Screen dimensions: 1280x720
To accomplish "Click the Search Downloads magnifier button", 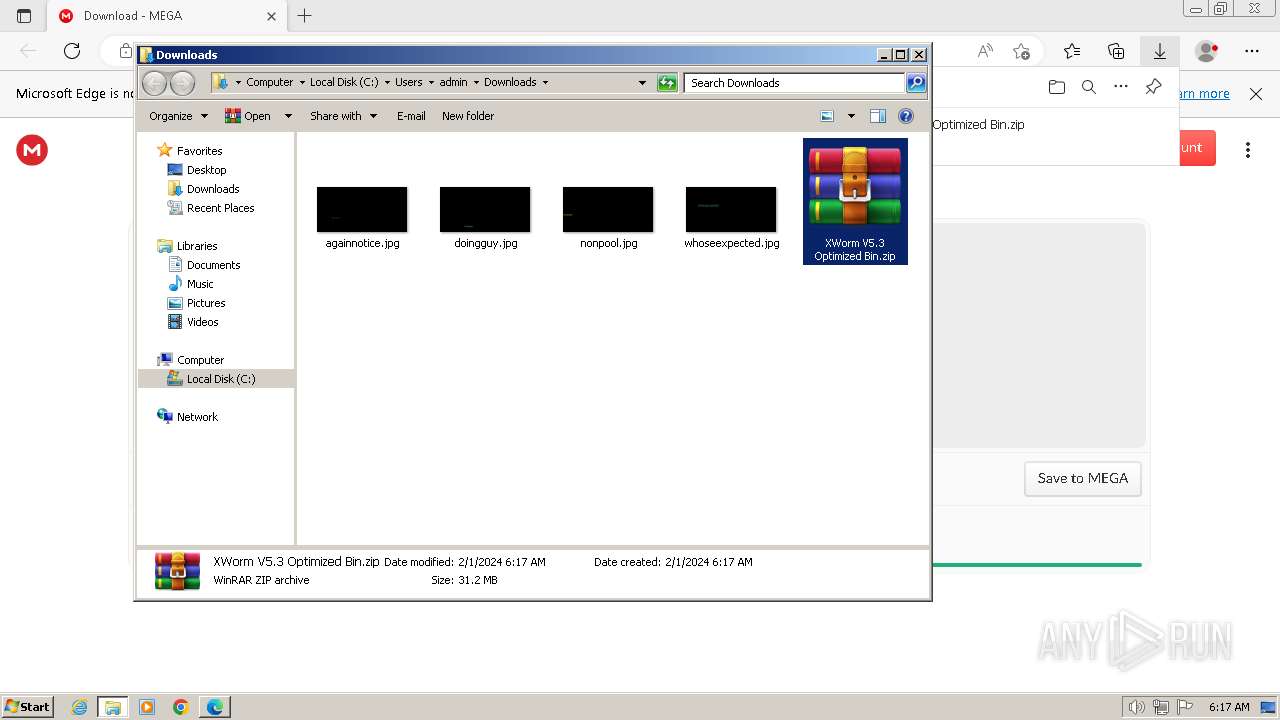I will 915,83.
